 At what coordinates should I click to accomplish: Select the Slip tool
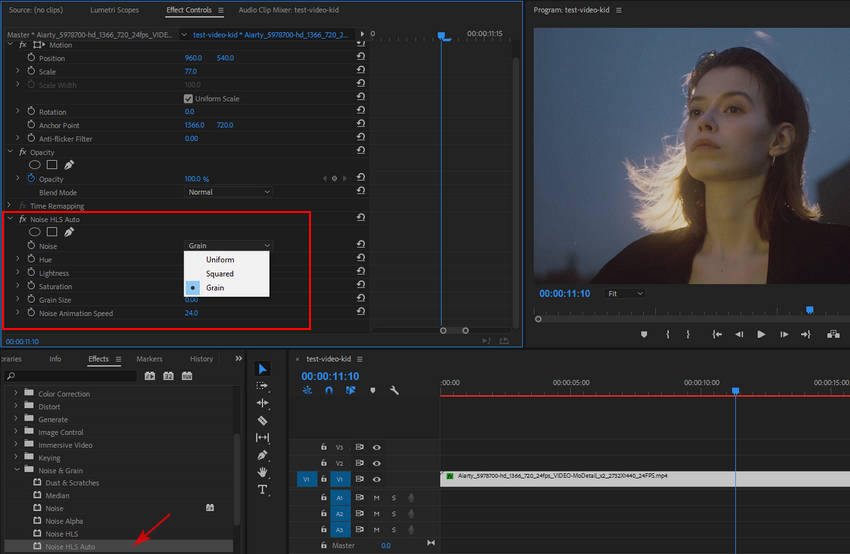point(262,437)
